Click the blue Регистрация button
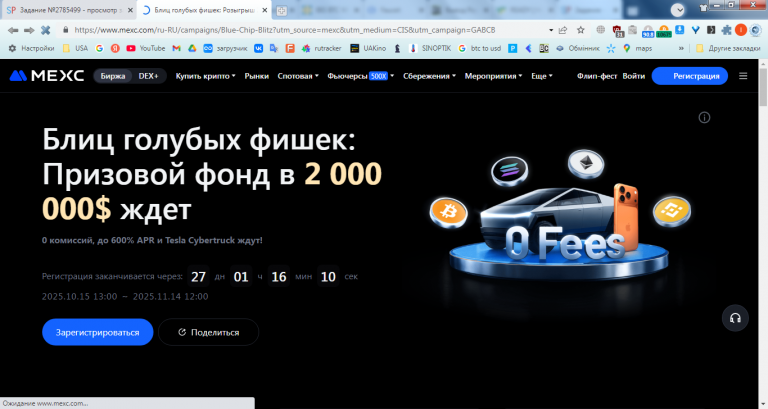 (x=690, y=76)
